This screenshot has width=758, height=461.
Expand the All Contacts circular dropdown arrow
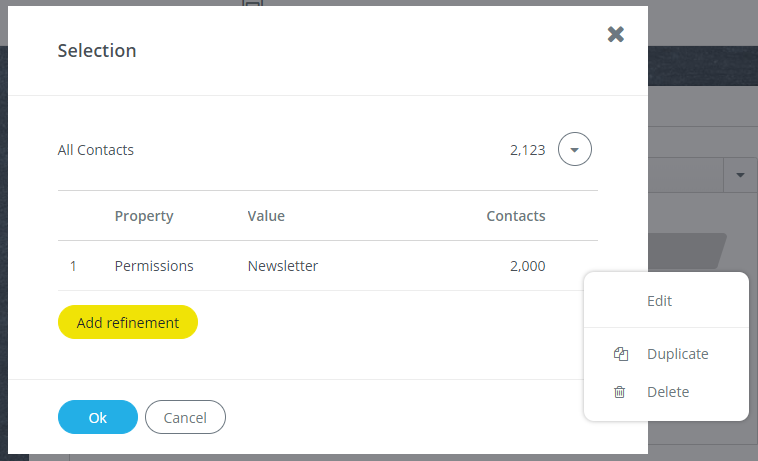(x=574, y=149)
